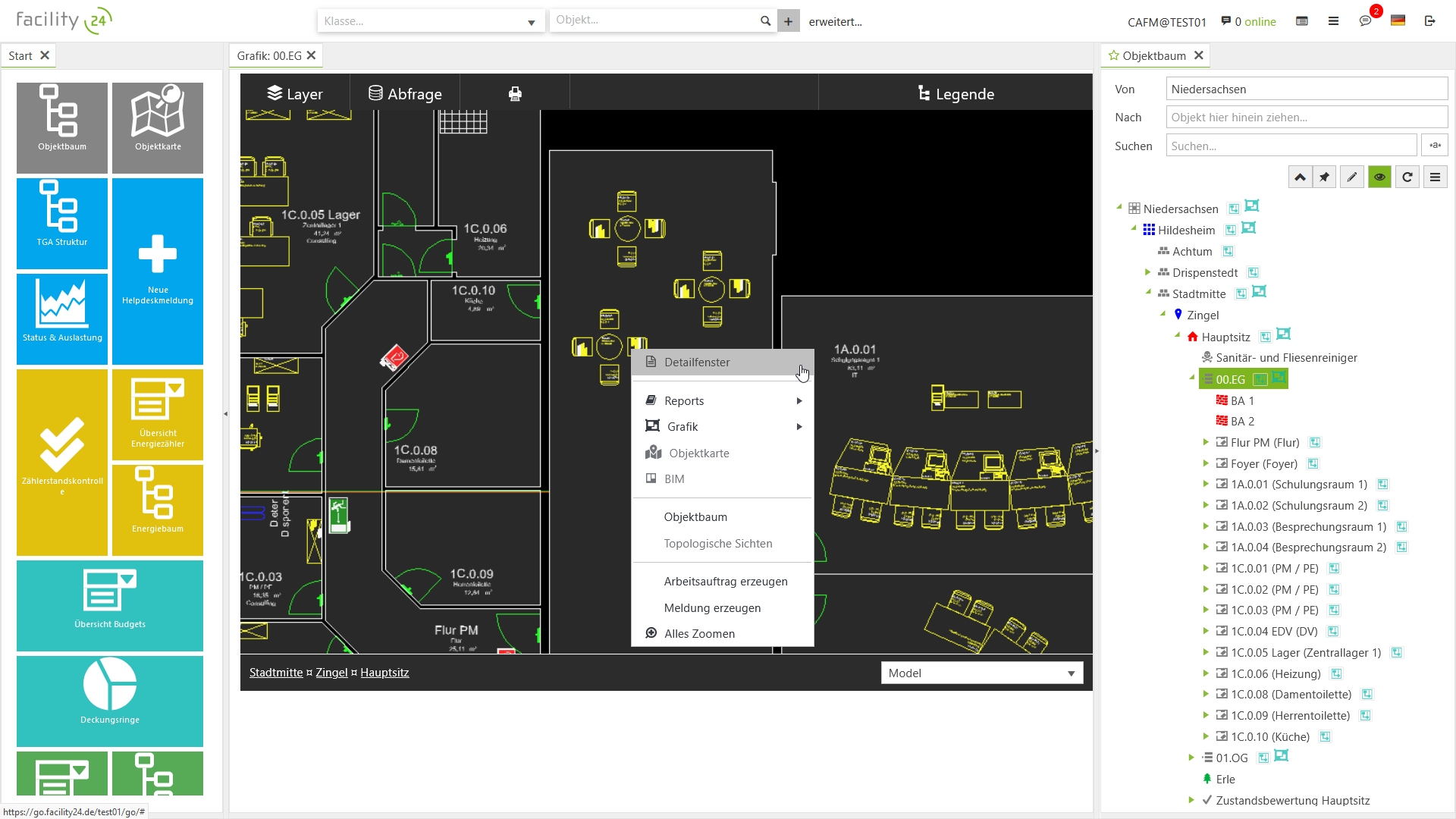1456x819 pixels.
Task: Open the Model dropdown
Action: tap(981, 673)
